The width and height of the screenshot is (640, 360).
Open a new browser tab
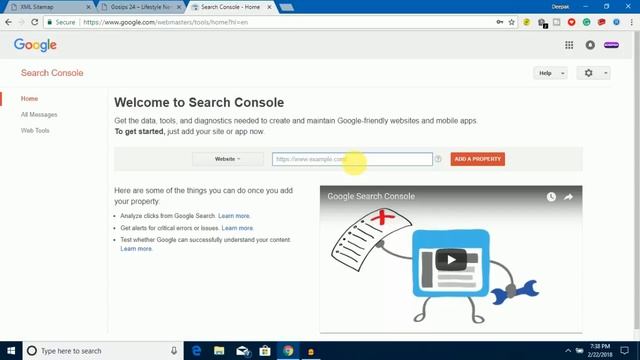[x=287, y=7]
